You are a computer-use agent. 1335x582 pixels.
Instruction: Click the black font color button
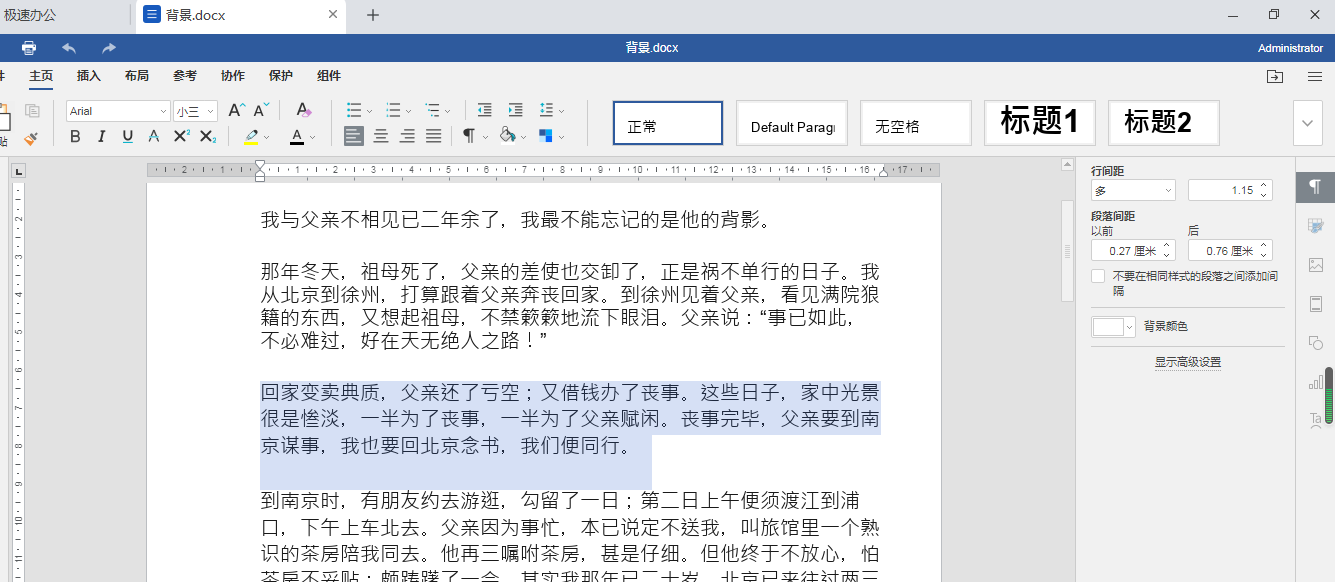point(297,137)
